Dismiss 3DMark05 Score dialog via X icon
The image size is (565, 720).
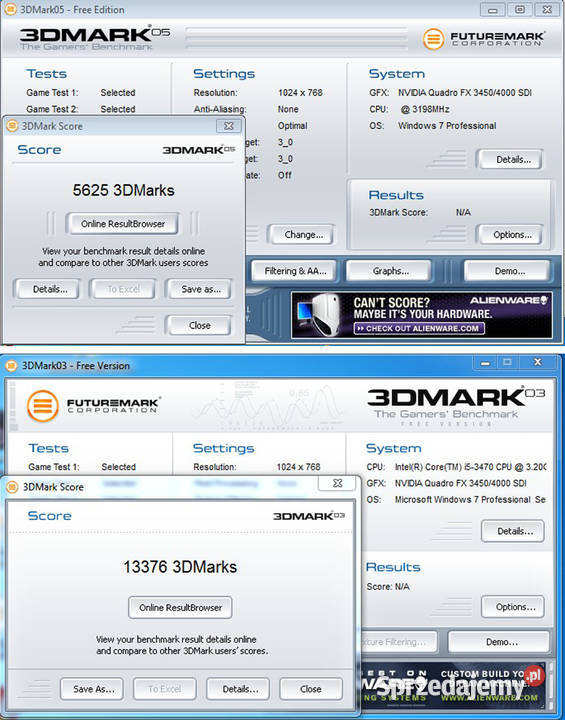click(x=229, y=126)
